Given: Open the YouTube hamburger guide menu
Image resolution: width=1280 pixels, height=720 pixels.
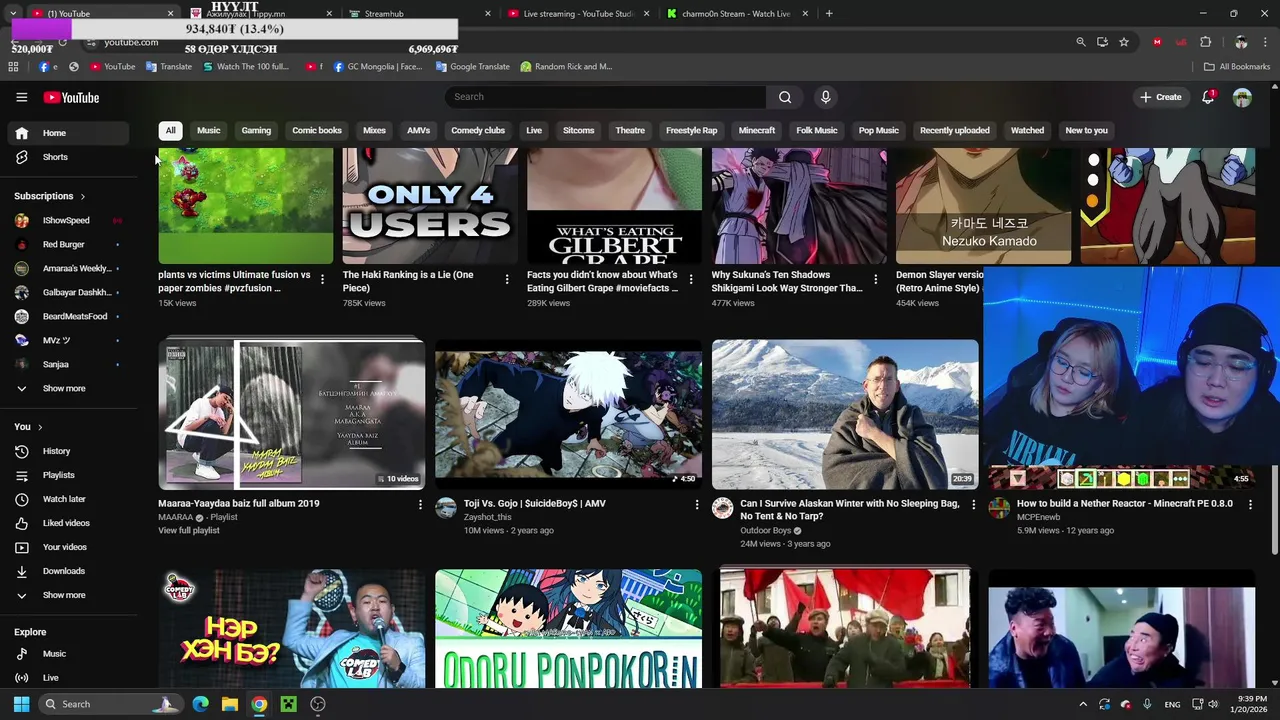Looking at the screenshot, I should [21, 97].
